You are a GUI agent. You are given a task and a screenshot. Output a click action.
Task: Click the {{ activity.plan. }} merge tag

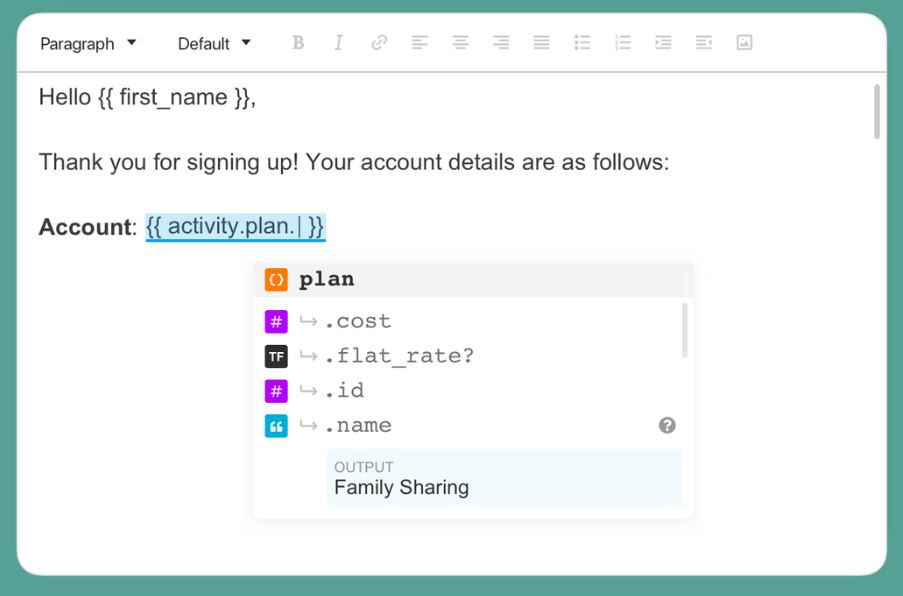[235, 227]
